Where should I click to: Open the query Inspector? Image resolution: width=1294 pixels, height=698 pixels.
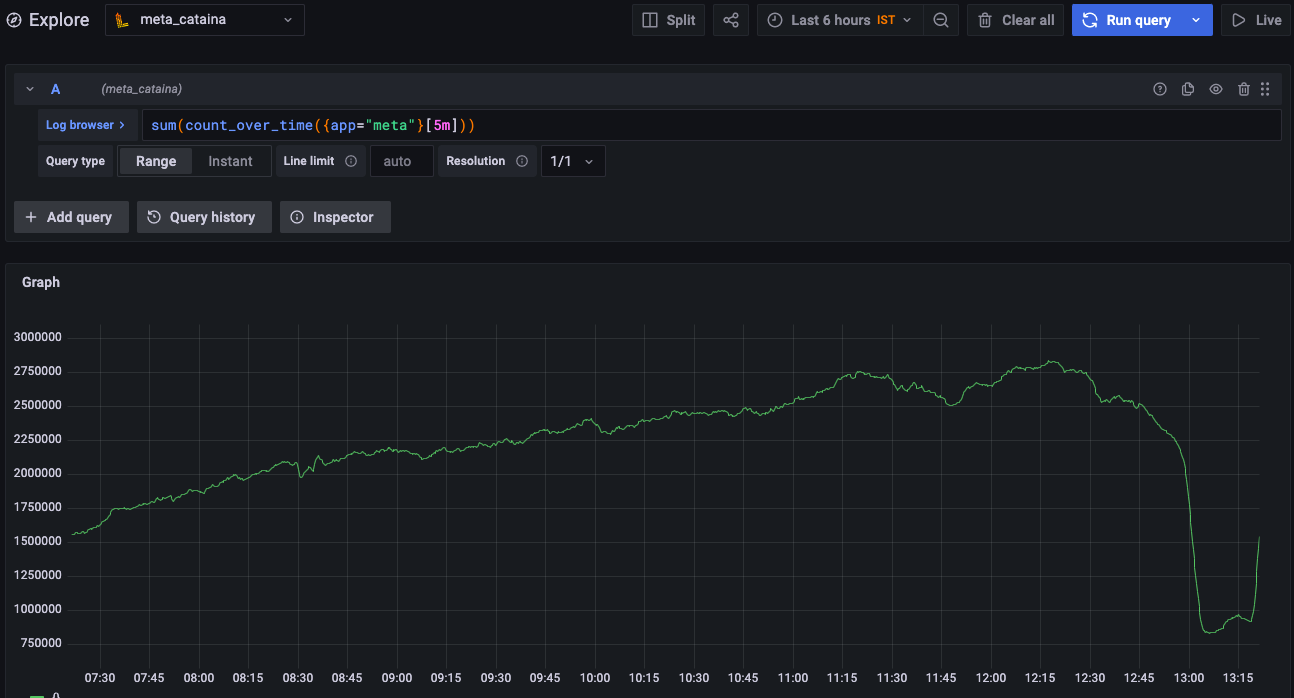pyautogui.click(x=335, y=217)
